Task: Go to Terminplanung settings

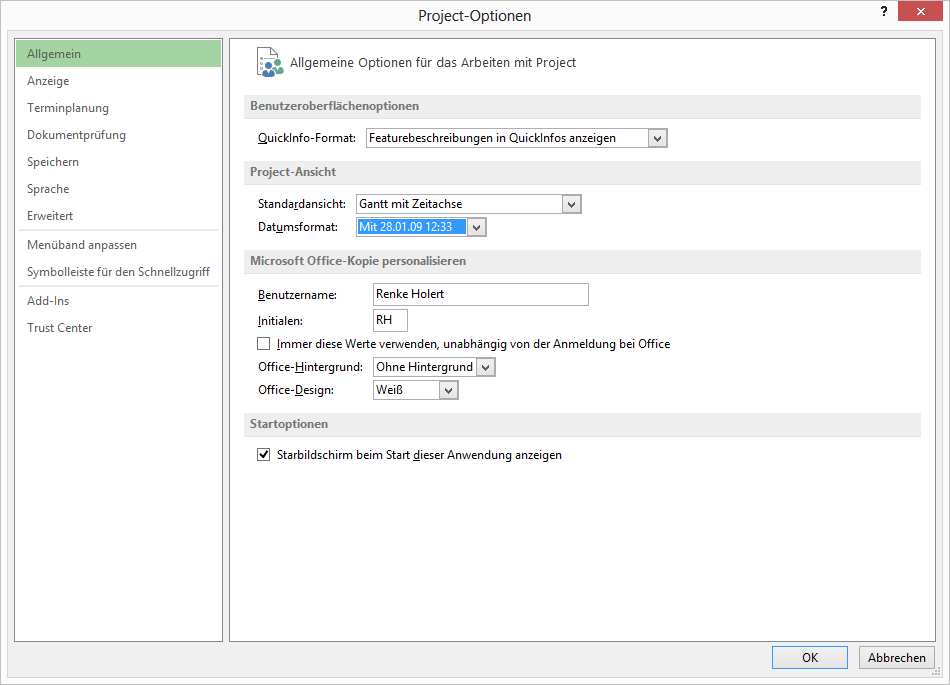Action: 119,108
